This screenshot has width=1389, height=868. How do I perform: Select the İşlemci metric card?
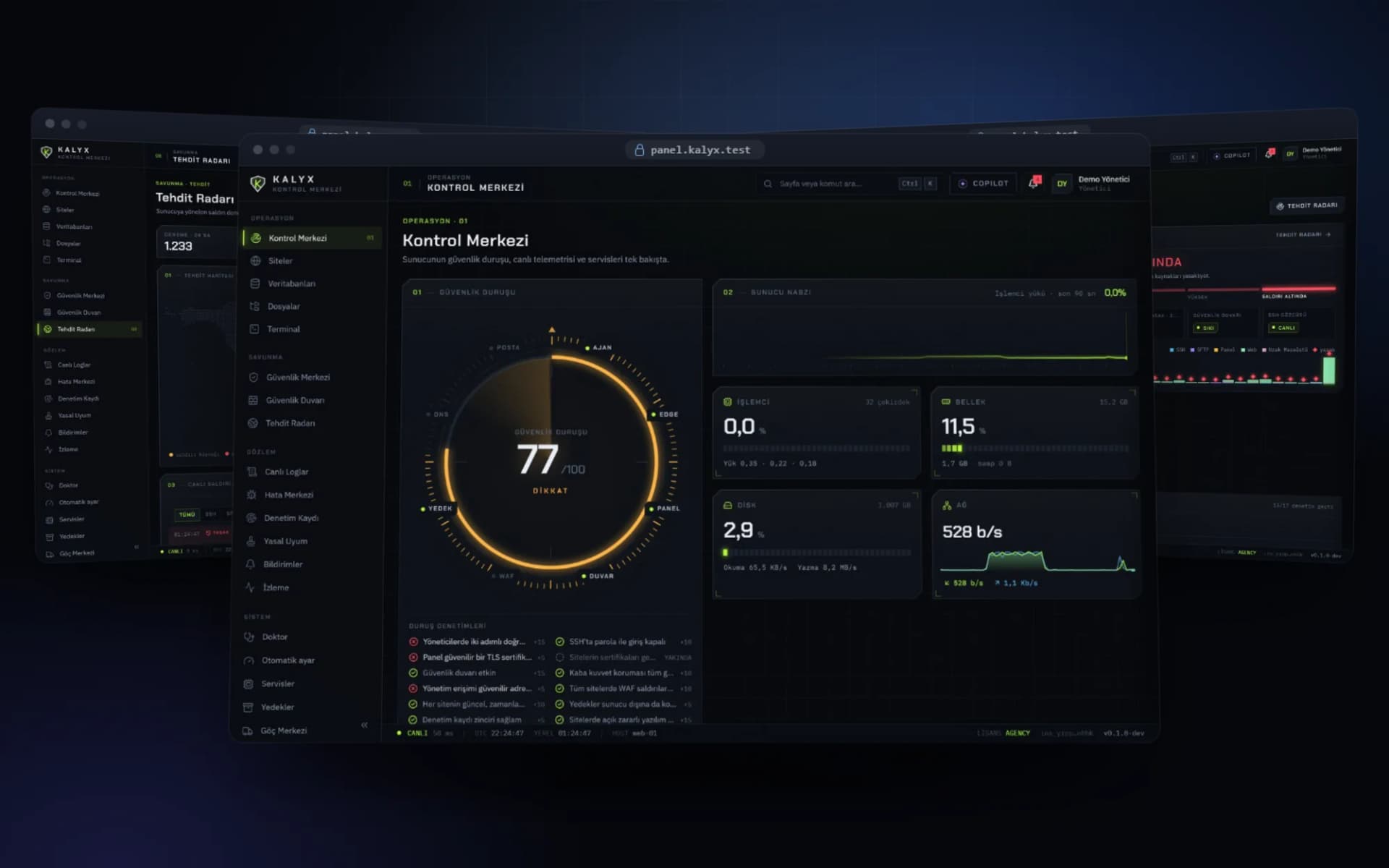coord(817,433)
